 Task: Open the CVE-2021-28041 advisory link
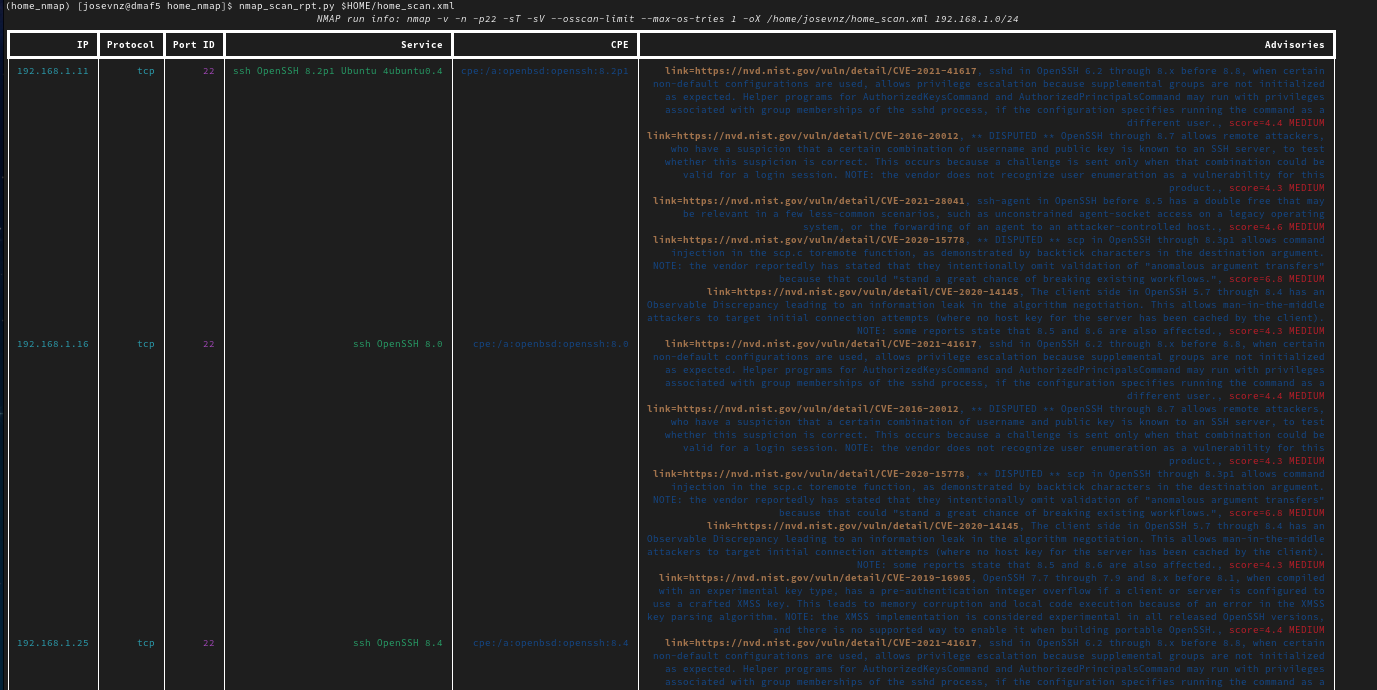click(809, 201)
